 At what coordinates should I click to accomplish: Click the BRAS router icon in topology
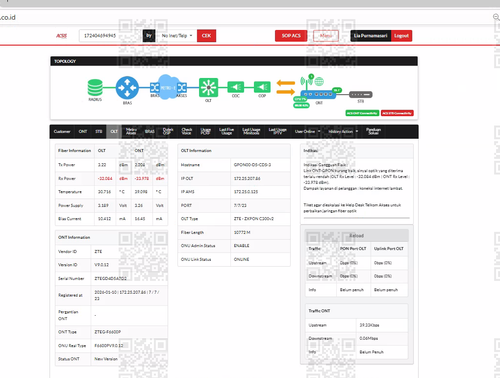(x=127, y=88)
